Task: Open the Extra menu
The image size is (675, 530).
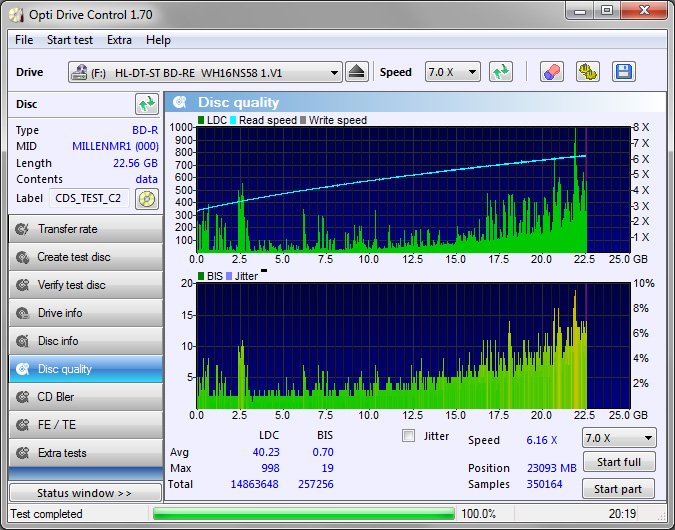Action: [119, 40]
